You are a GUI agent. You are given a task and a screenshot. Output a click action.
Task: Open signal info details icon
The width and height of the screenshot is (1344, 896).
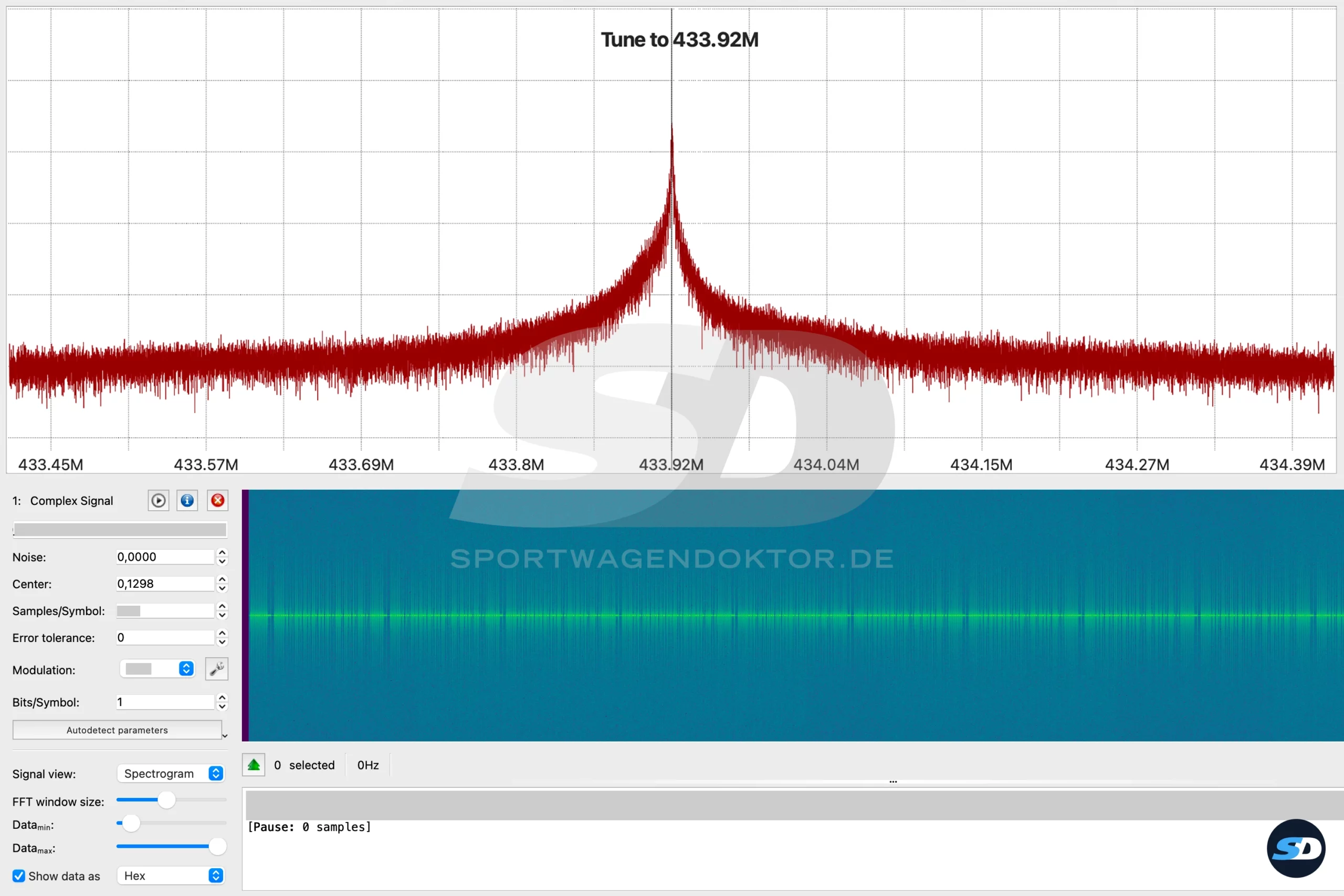(187, 501)
